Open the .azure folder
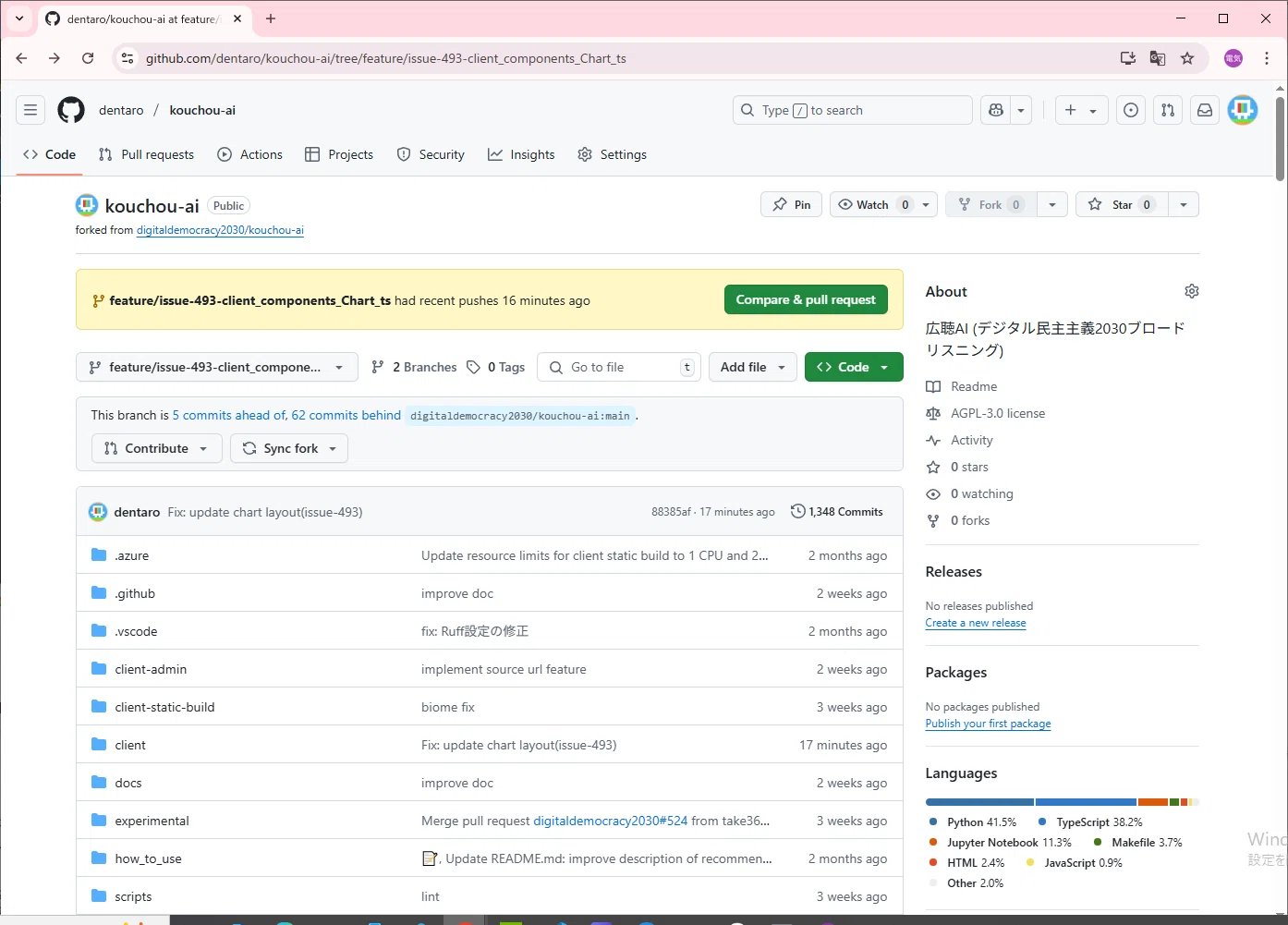The width and height of the screenshot is (1288, 925). coord(131,555)
